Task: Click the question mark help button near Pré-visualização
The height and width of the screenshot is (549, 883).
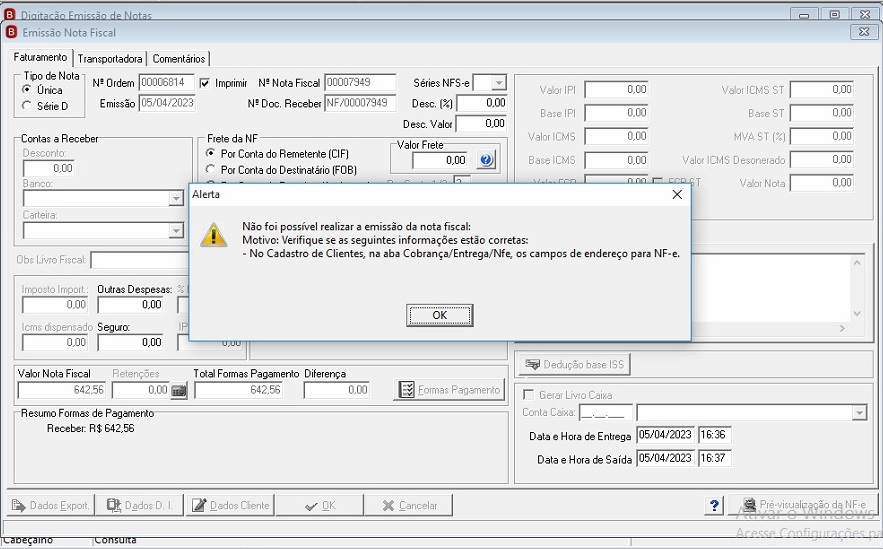Action: [x=714, y=505]
